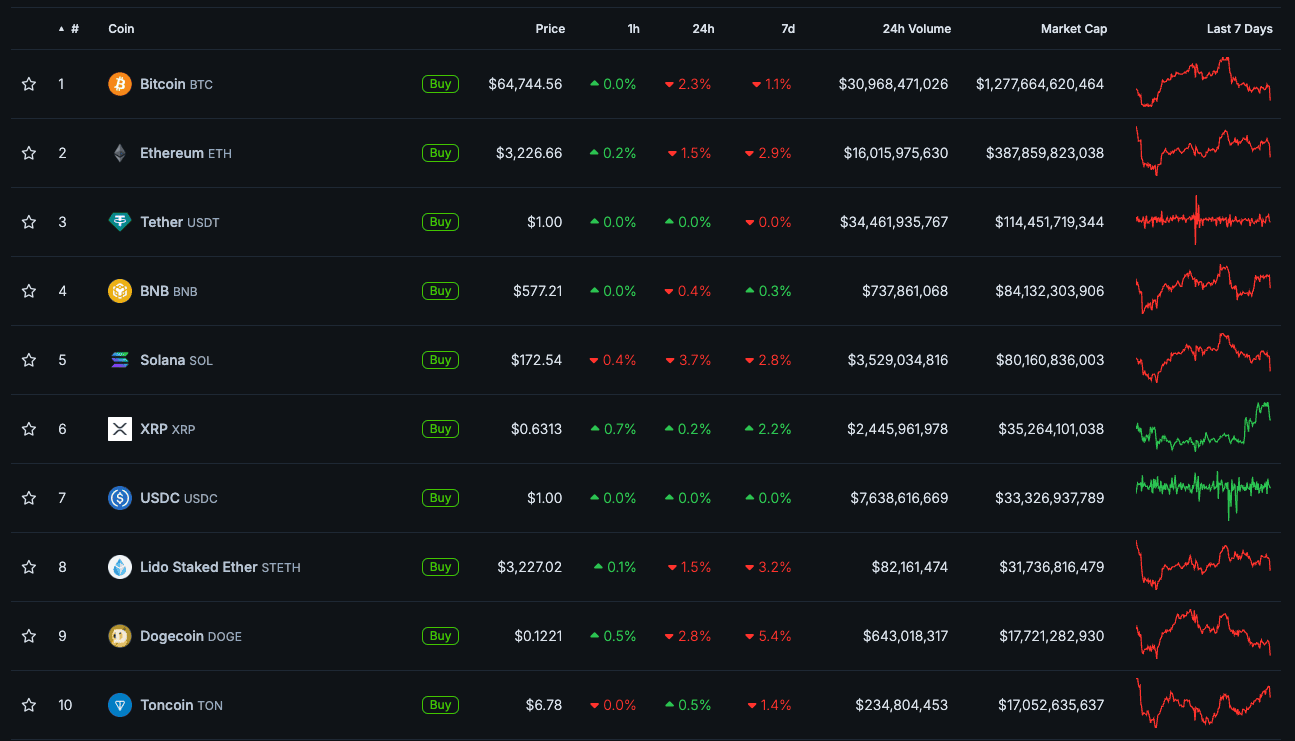Open XRP's green 7-day sparkline
Image resolution: width=1295 pixels, height=741 pixels.
coord(1203,427)
